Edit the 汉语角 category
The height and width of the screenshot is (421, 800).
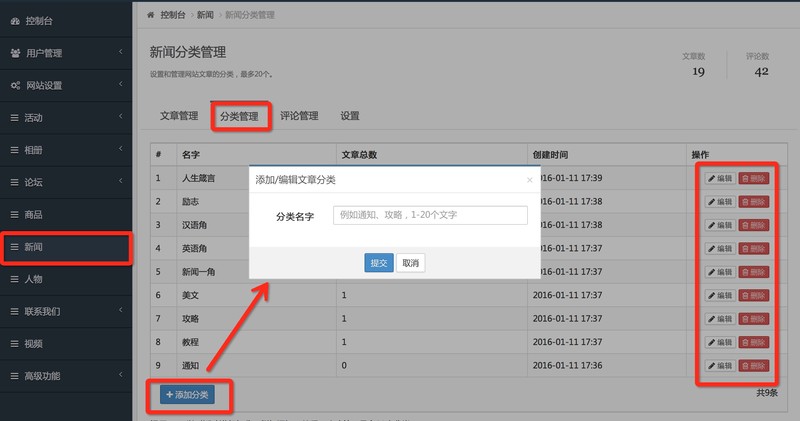pyautogui.click(x=720, y=225)
